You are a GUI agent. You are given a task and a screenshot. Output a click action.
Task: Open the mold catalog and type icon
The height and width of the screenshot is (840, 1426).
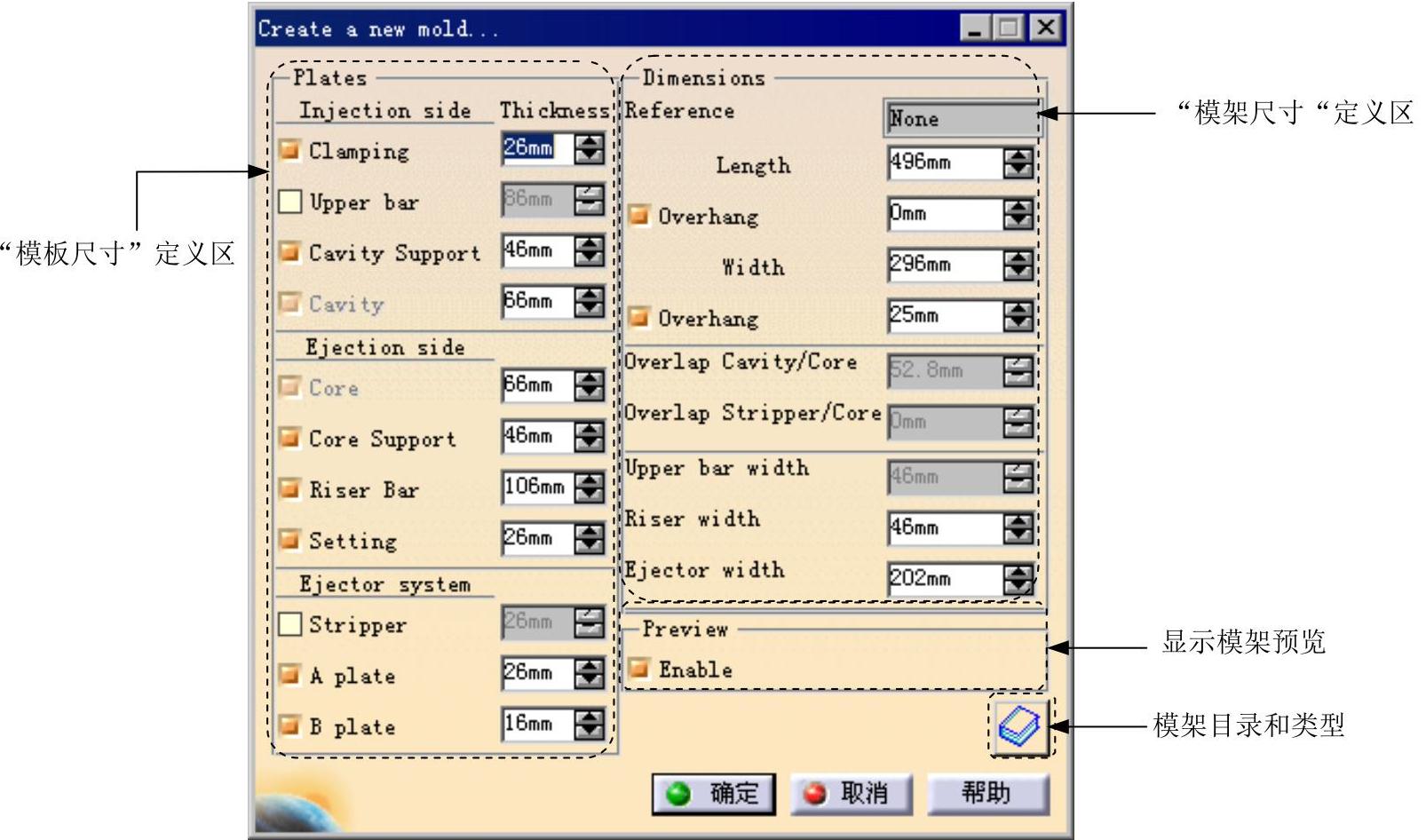tap(1020, 725)
